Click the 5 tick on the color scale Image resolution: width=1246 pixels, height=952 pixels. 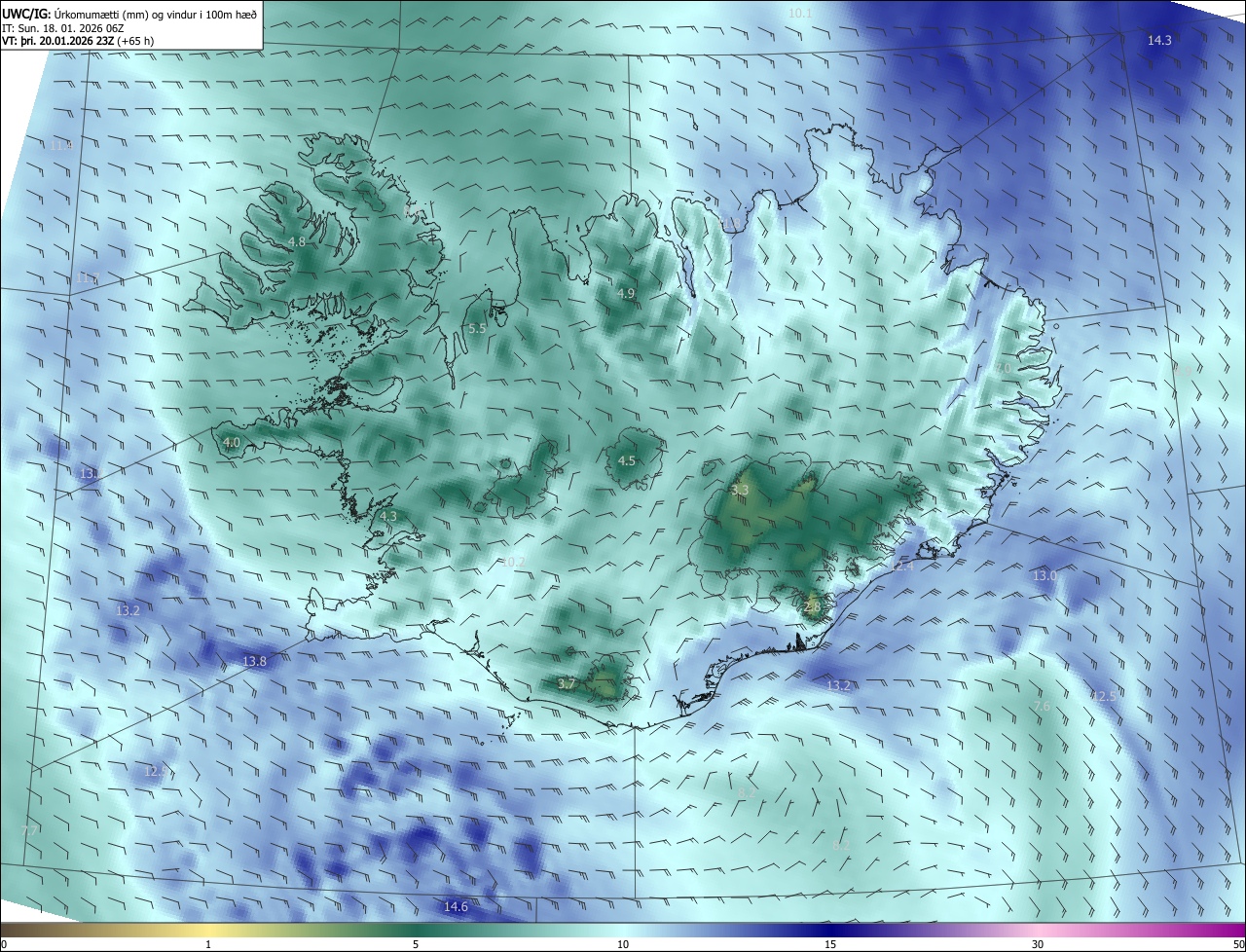pos(416,944)
